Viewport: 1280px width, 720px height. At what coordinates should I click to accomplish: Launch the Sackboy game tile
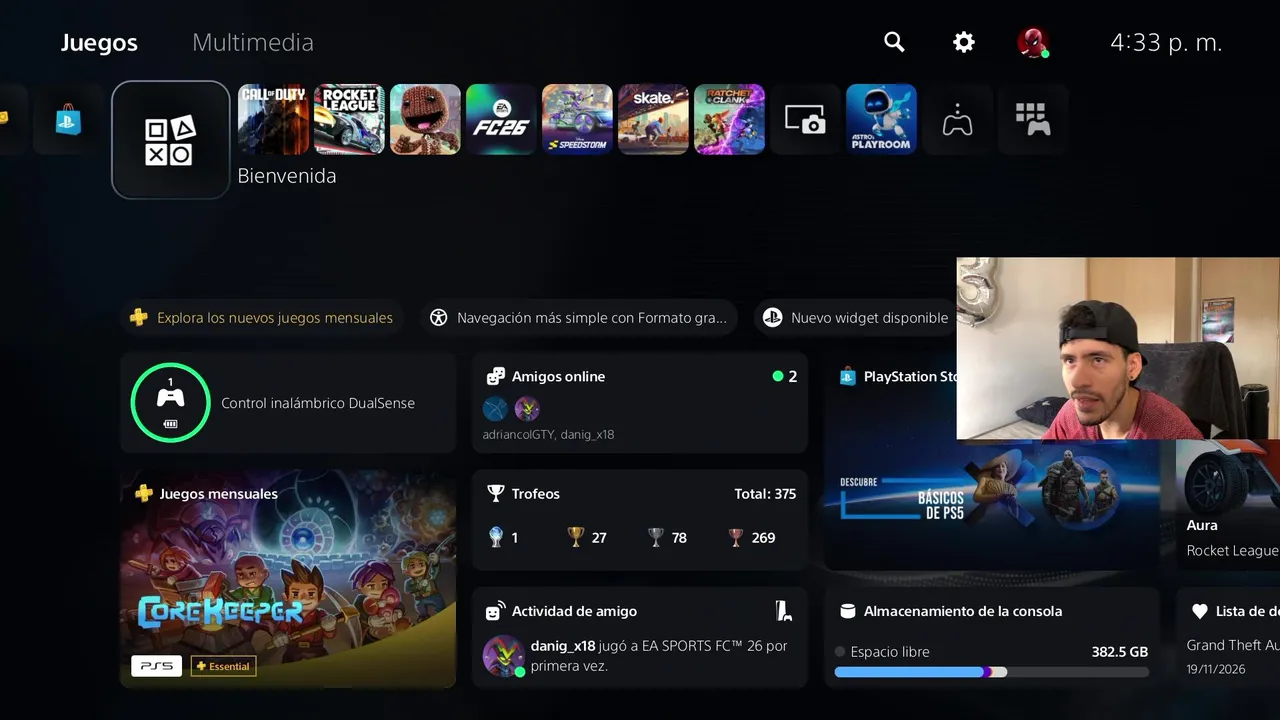425,119
